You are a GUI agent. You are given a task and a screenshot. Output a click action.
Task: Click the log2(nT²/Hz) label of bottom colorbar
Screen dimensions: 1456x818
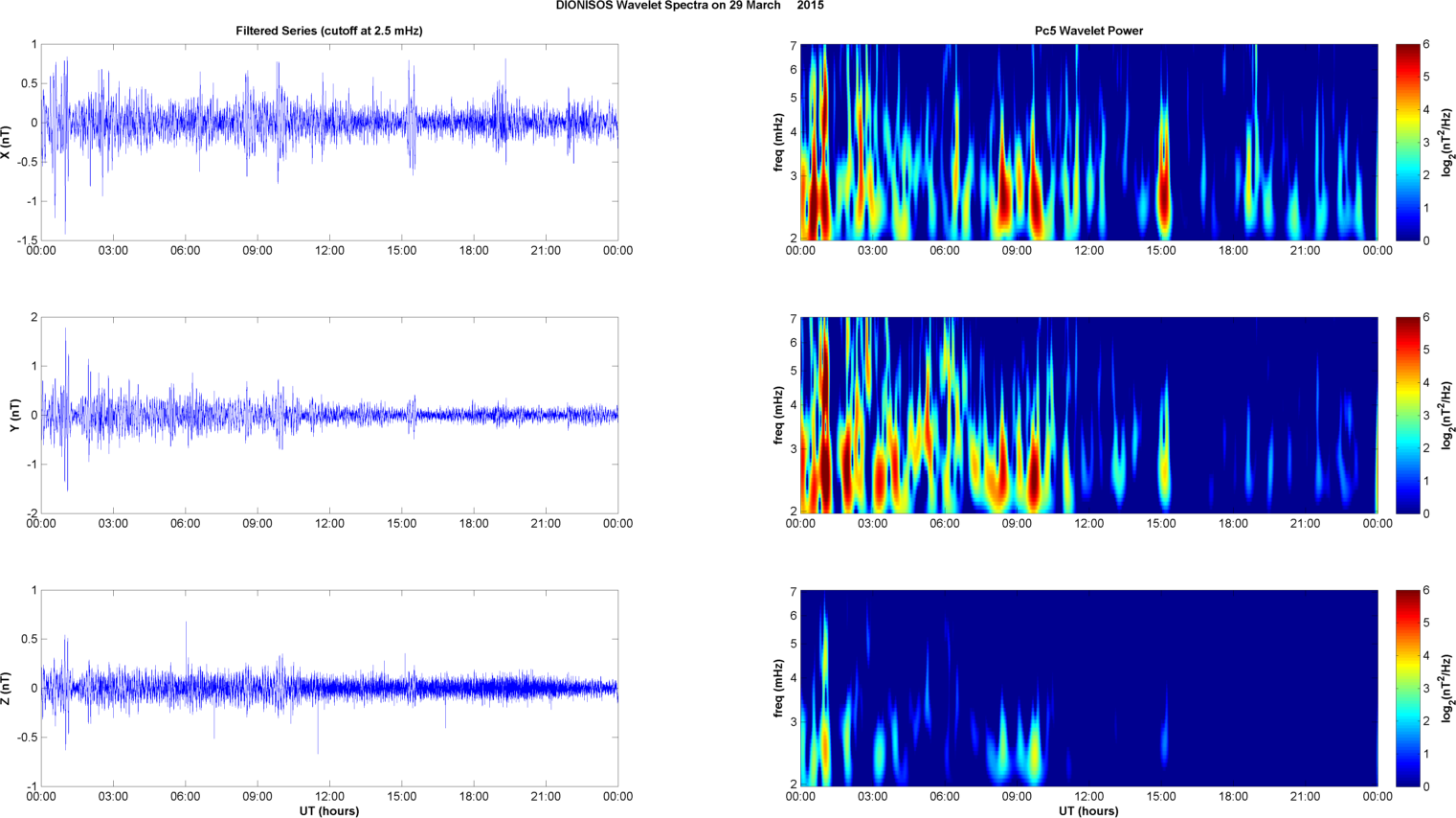(x=1448, y=688)
